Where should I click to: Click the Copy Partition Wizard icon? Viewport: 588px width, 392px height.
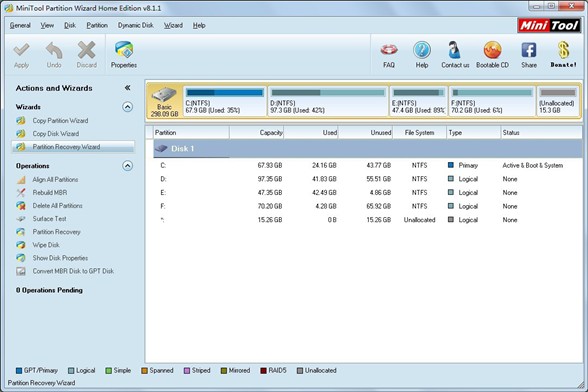point(21,120)
